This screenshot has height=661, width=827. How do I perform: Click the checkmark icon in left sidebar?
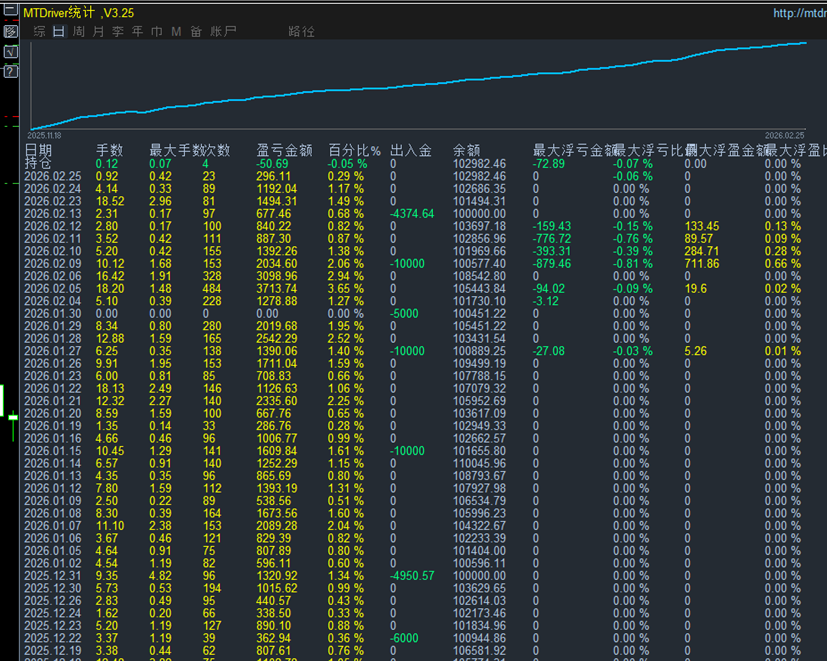pos(10,50)
